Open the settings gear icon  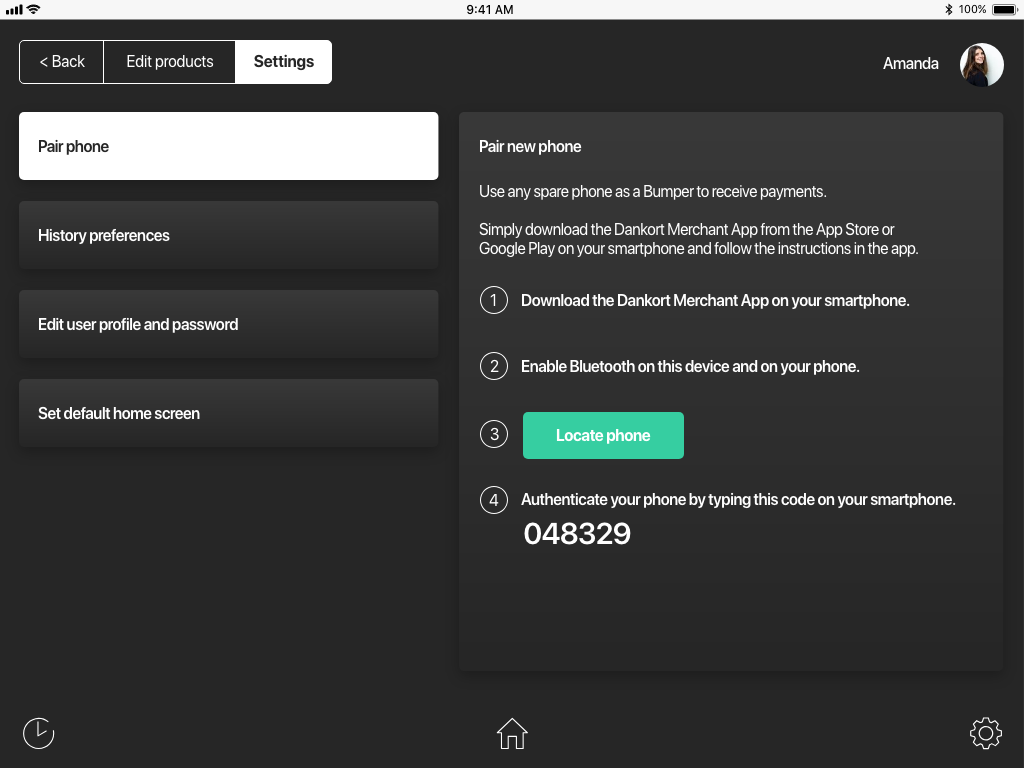click(985, 733)
